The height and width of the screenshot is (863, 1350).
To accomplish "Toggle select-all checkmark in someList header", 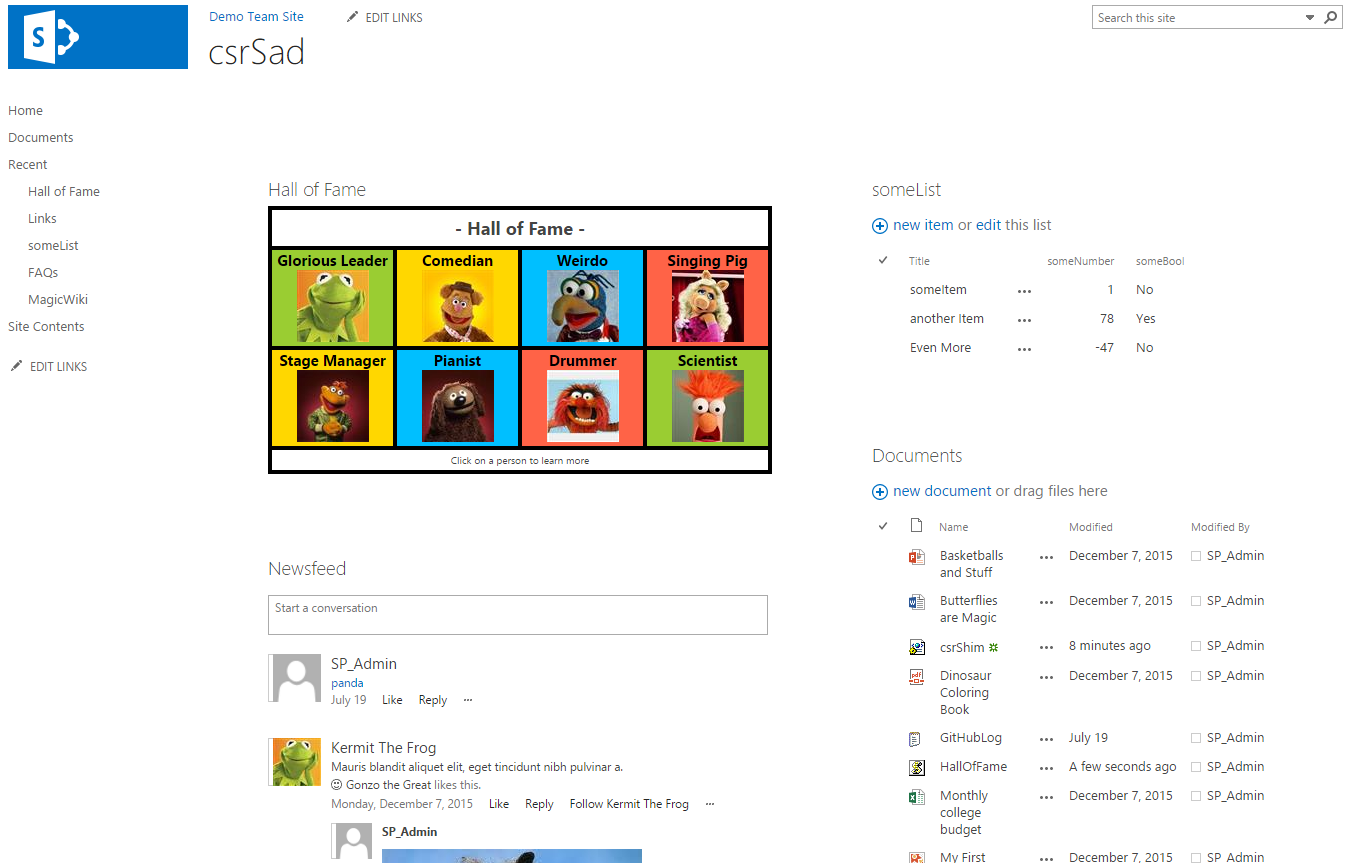I will click(883, 261).
